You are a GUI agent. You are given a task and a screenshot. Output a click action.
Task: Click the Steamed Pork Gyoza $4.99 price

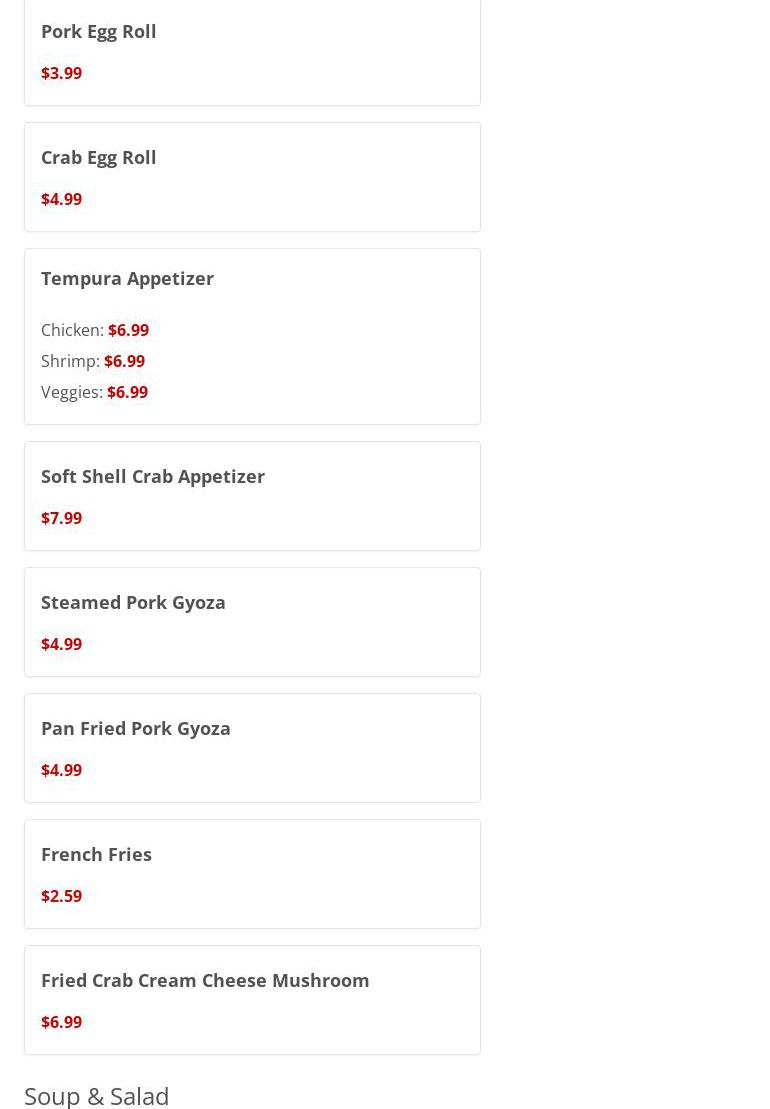[x=62, y=644]
